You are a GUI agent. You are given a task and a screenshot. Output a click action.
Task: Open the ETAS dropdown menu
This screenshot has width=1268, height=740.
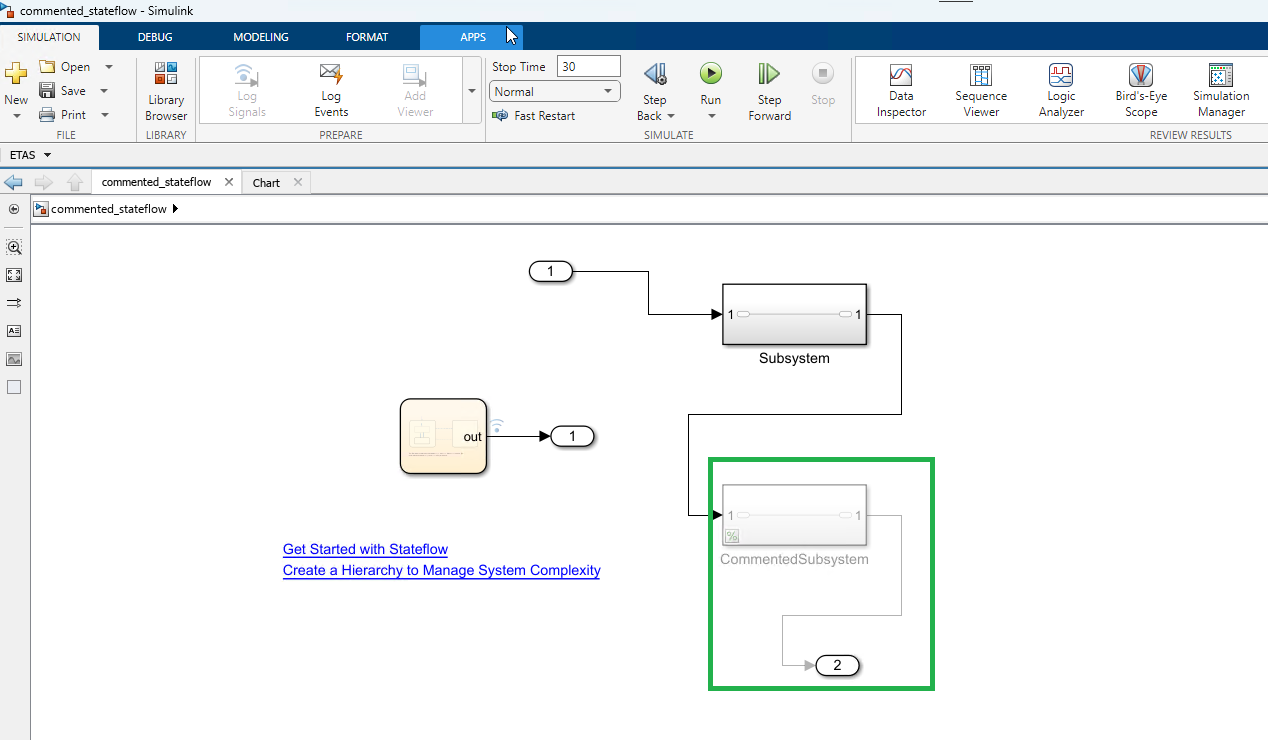pos(30,155)
